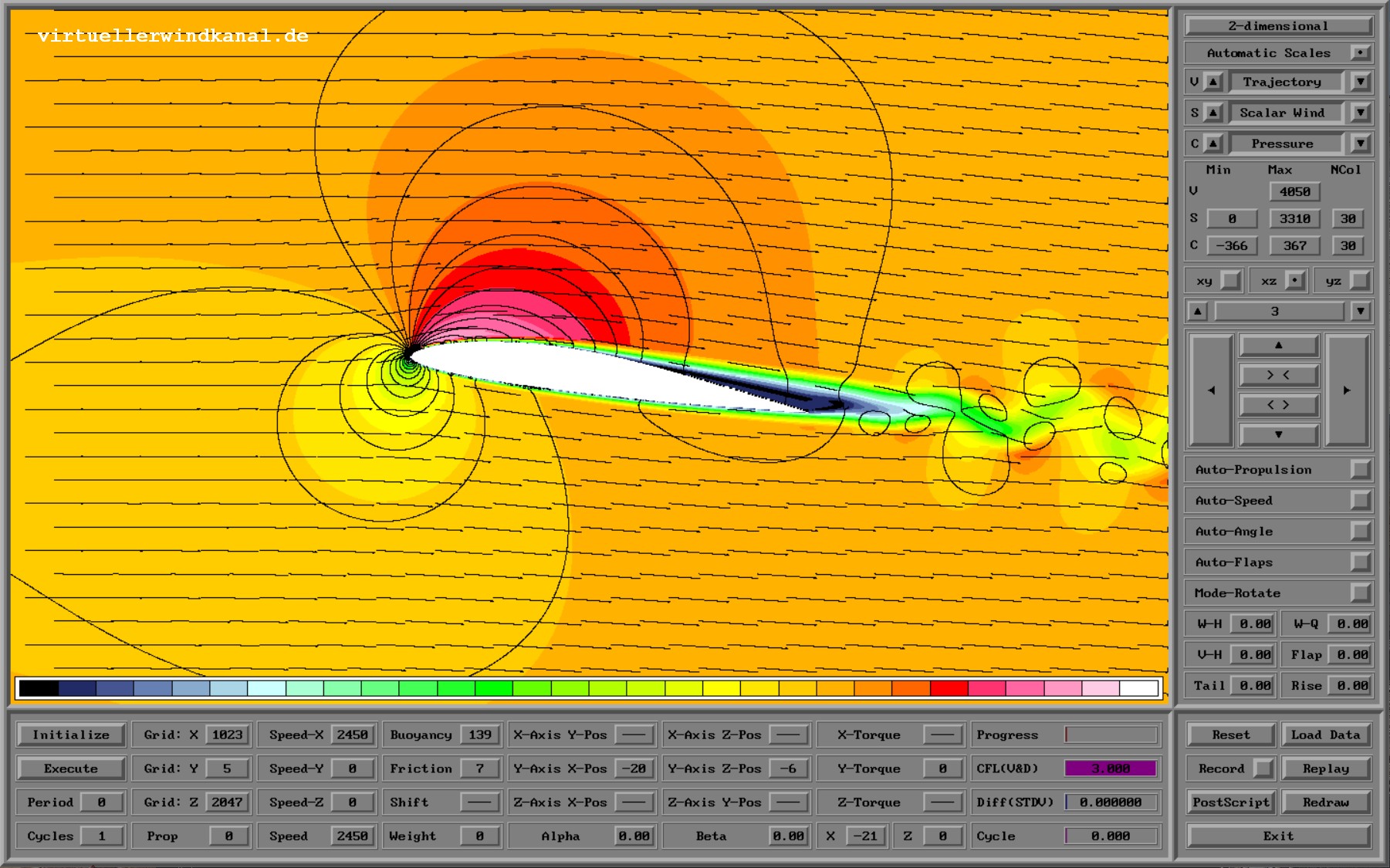Edit Cycles field 1
Viewport: 1390px width, 868px height.
coord(101,836)
